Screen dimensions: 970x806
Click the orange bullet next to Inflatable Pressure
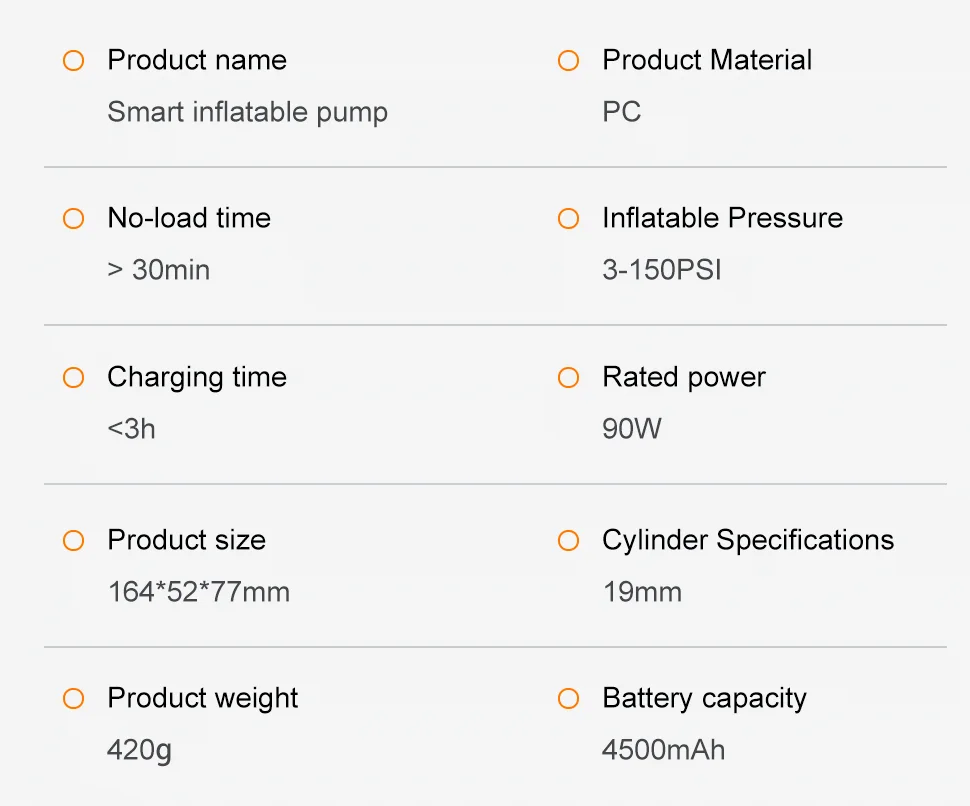coord(568,219)
